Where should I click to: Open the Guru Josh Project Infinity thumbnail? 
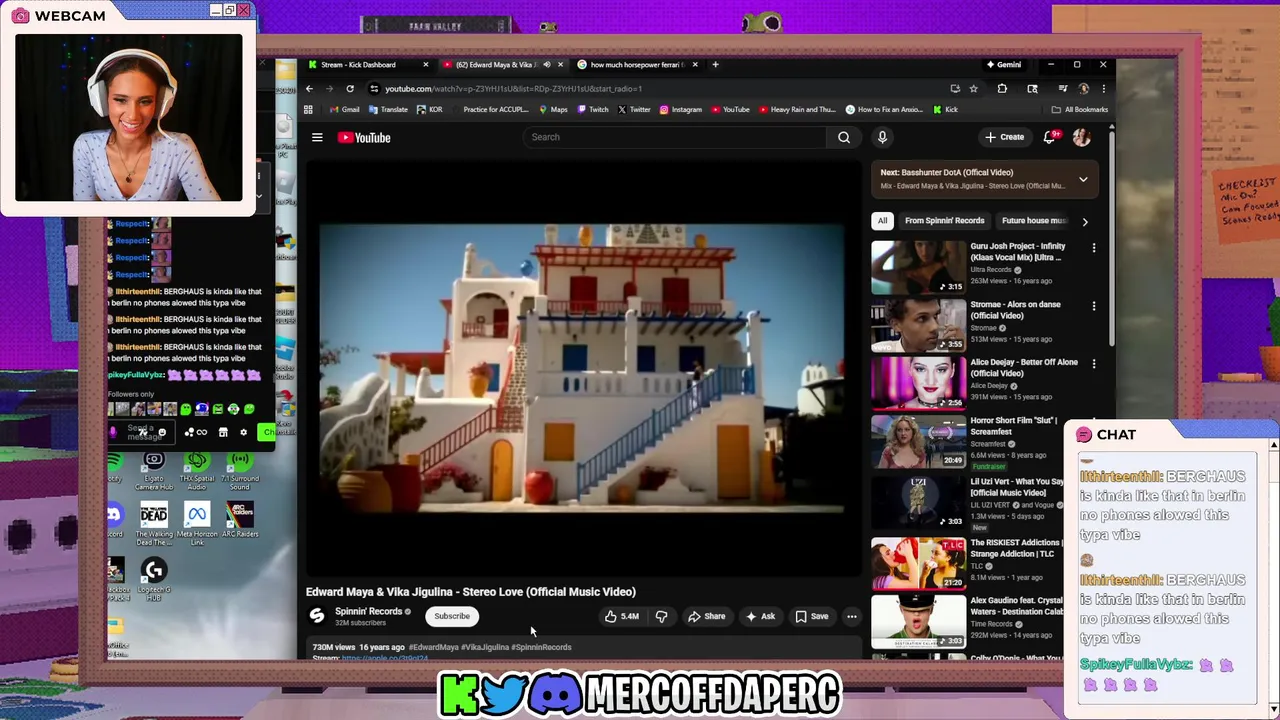pyautogui.click(x=918, y=267)
